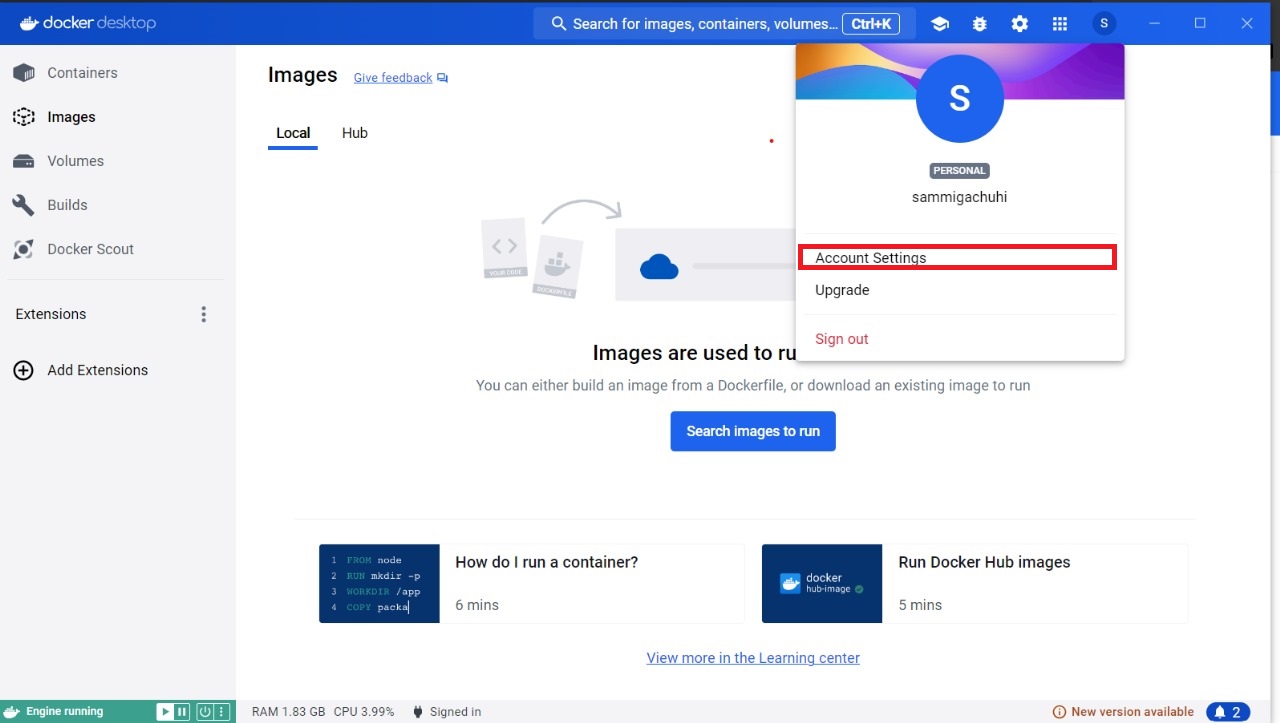1280x723 pixels.
Task: Switch to the Local tab
Action: click(x=293, y=133)
